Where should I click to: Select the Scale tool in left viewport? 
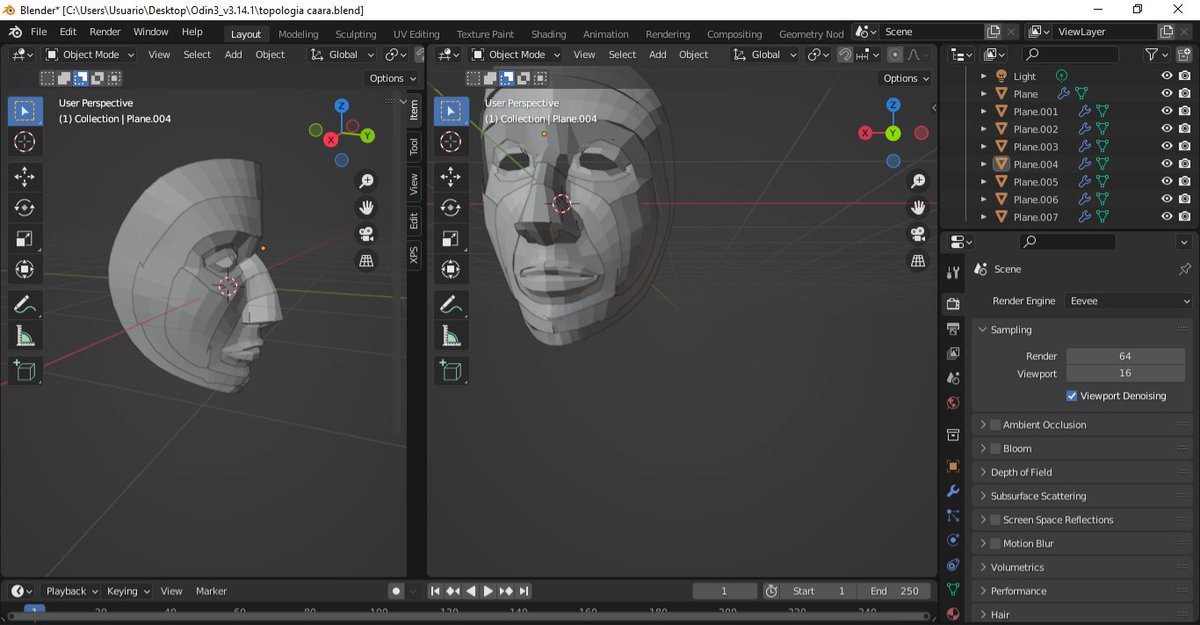(25, 238)
